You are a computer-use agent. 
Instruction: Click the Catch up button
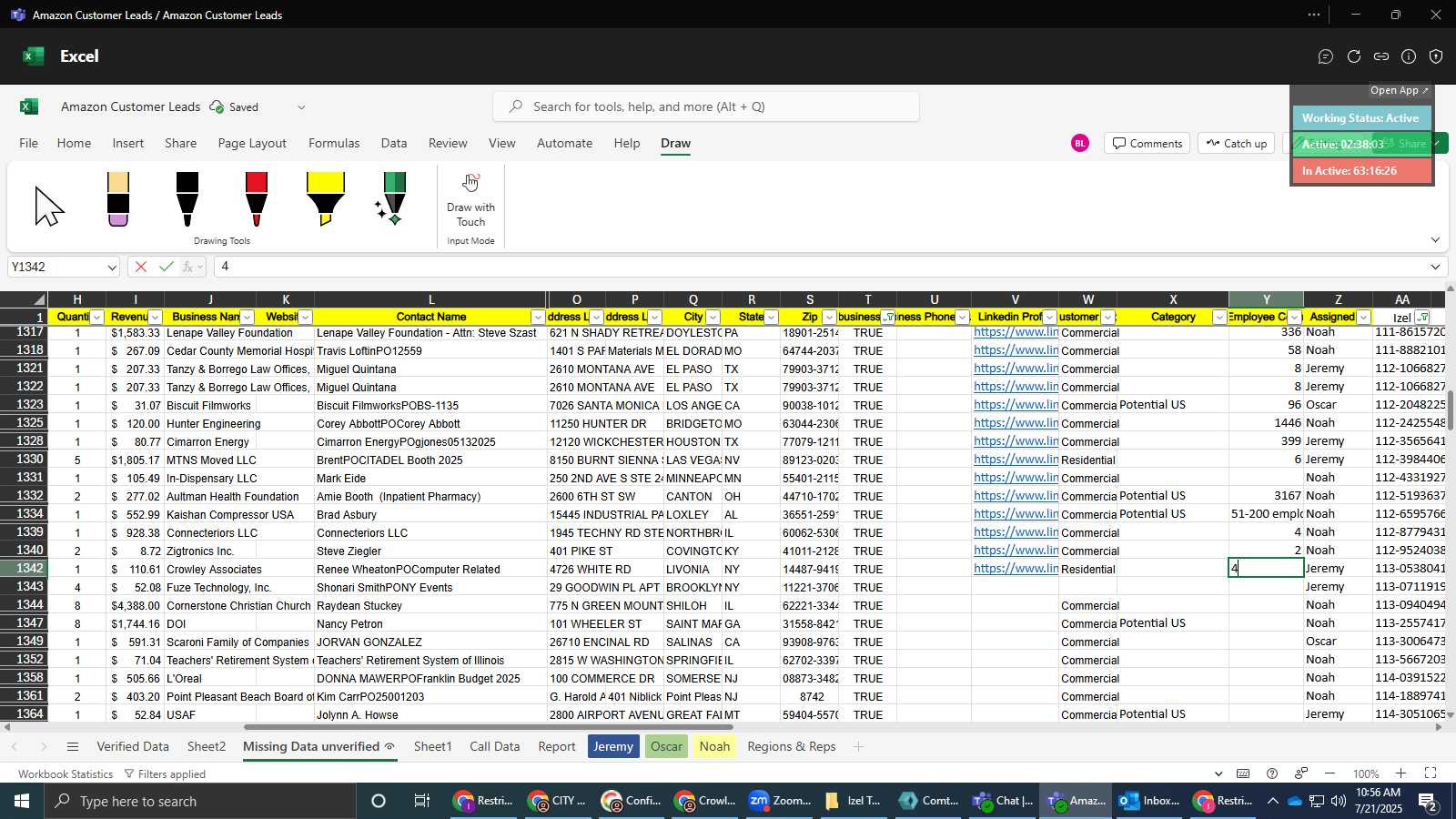[x=1237, y=143]
